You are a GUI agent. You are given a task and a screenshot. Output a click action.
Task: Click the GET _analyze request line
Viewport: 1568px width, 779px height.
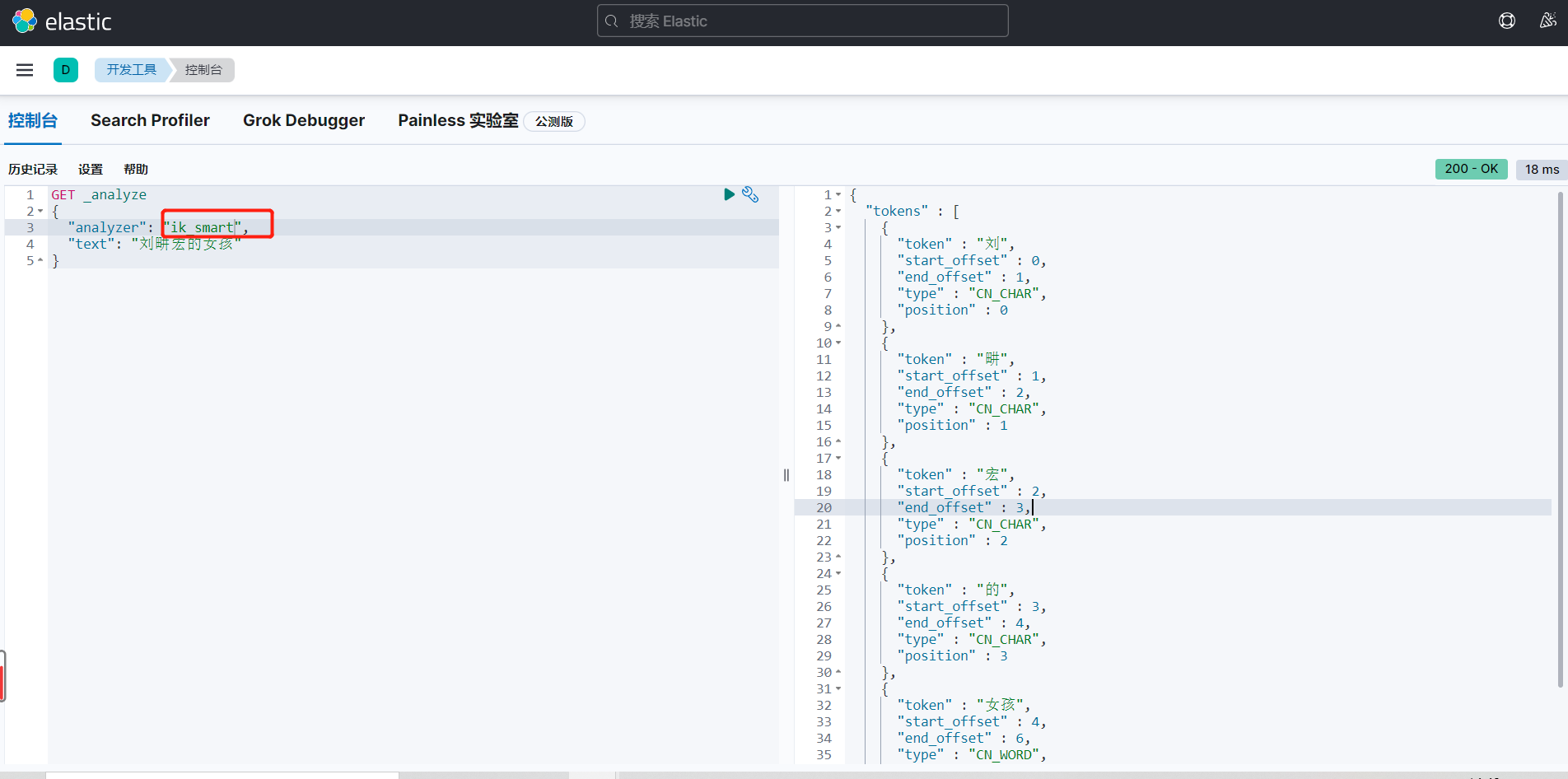point(99,194)
